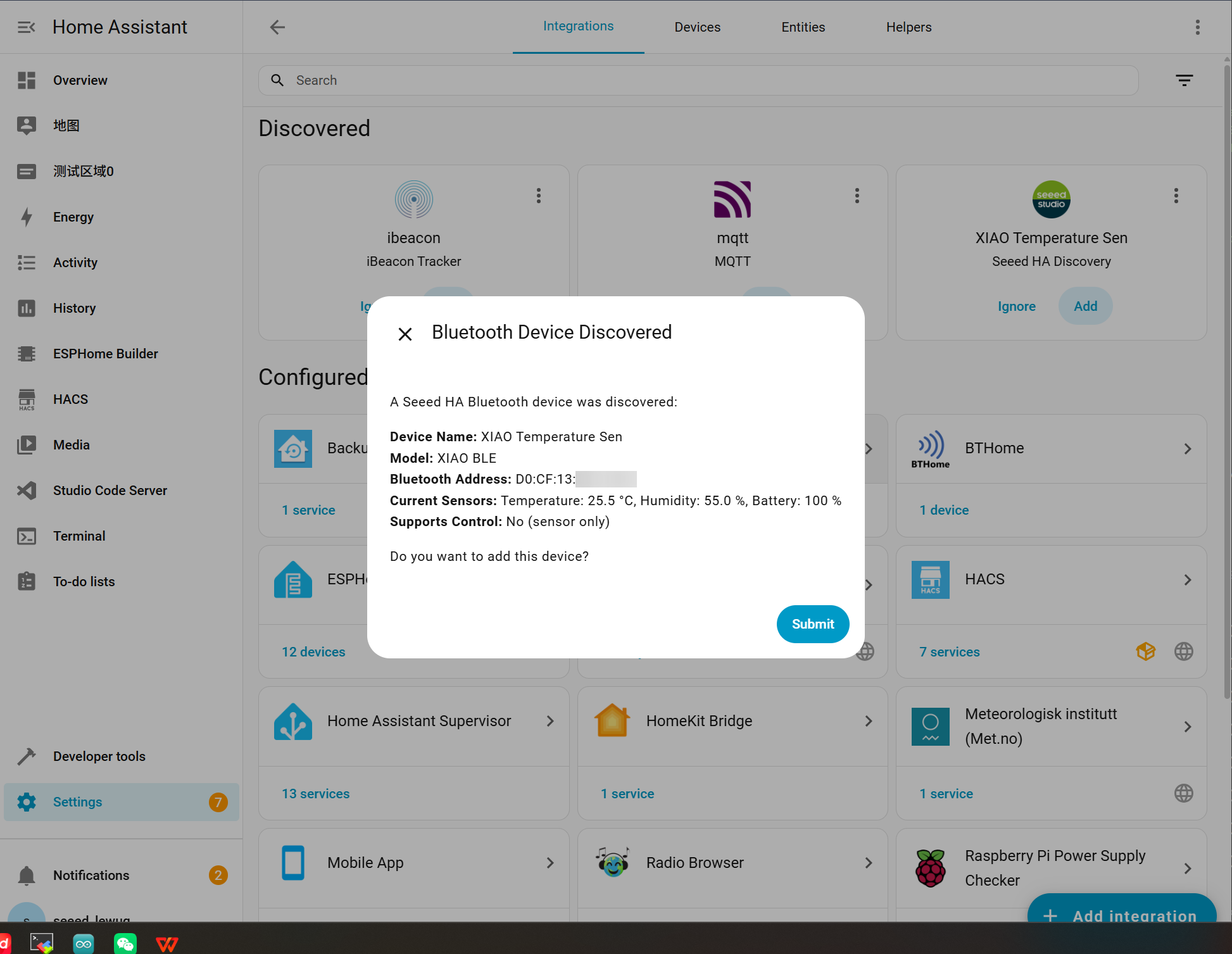Open Studio Code Server panel
Screen dimensions: 1232x954
[x=110, y=491]
